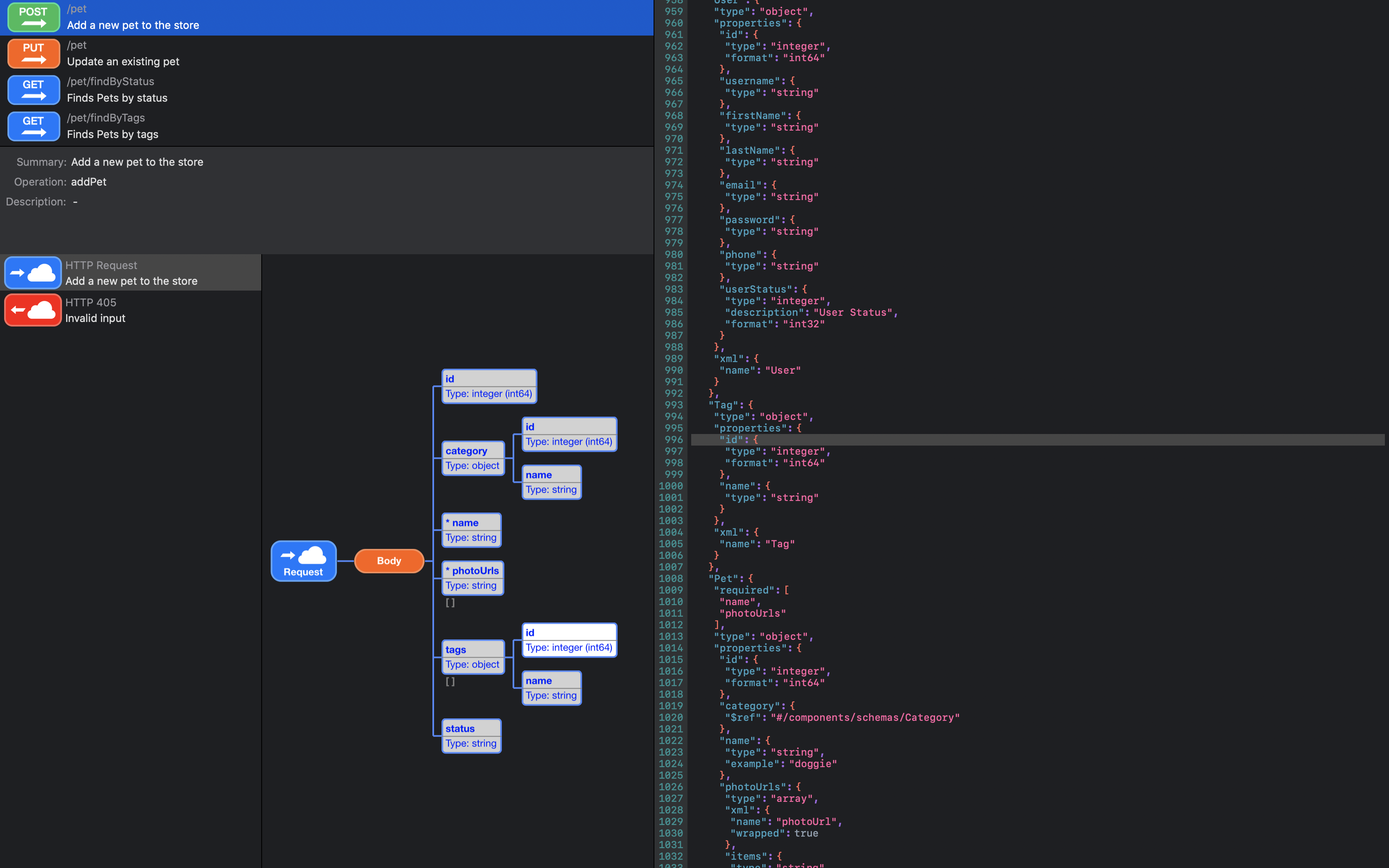Select the white highlighted id node under tags
Screen dimensions: 1389x868
pyautogui.click(x=568, y=639)
